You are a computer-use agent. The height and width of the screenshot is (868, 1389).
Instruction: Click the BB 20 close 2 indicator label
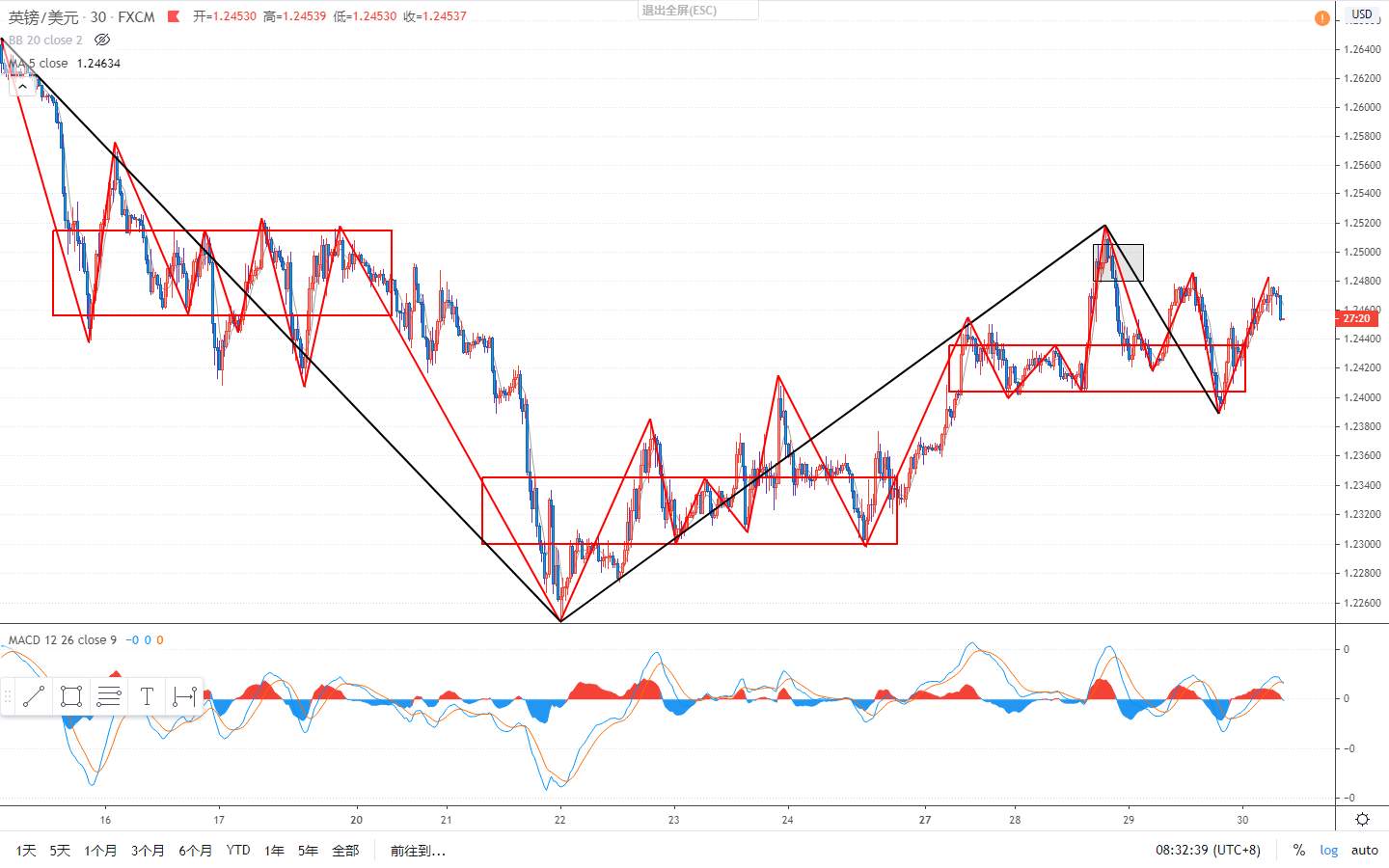(x=45, y=40)
